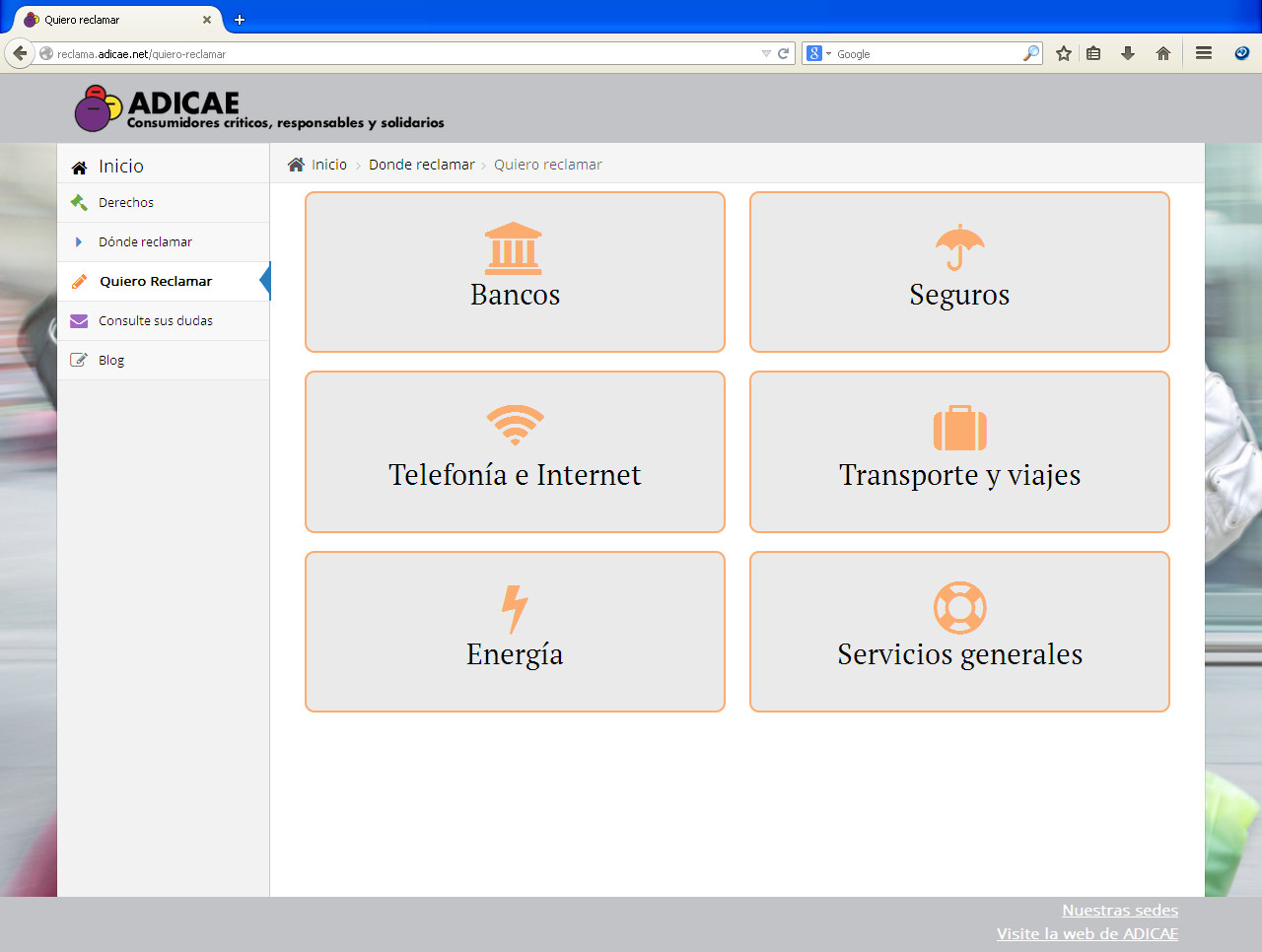Click the gavel icon beside Derechos
This screenshot has height=952, width=1262.
click(79, 202)
